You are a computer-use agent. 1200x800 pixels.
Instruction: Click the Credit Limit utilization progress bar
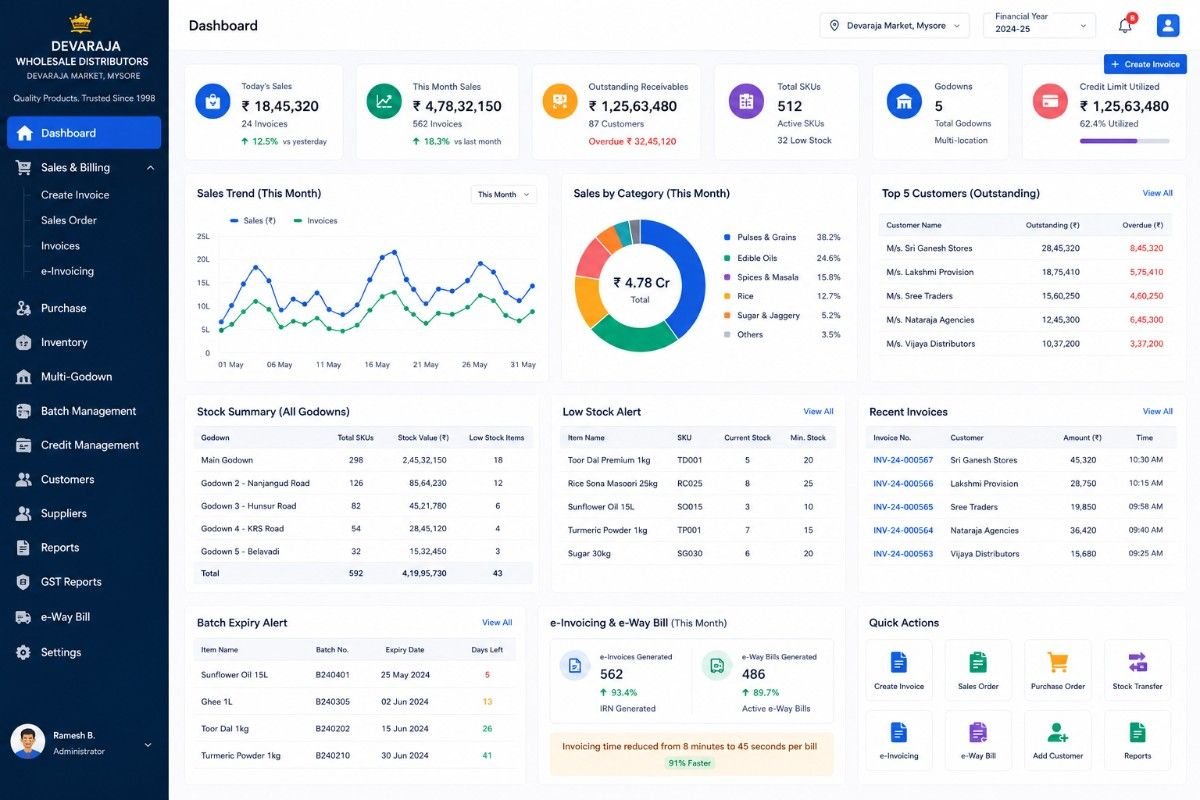(1124, 141)
